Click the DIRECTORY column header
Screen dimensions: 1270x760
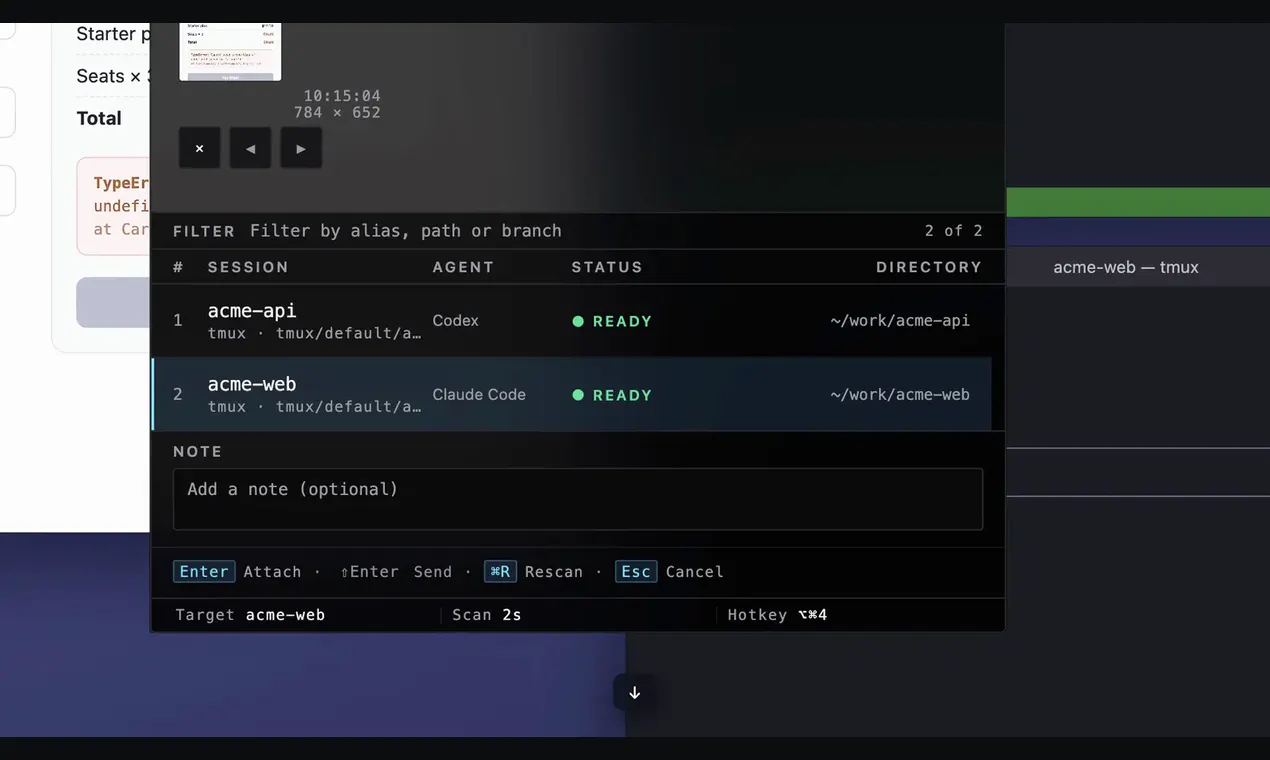pos(929,267)
